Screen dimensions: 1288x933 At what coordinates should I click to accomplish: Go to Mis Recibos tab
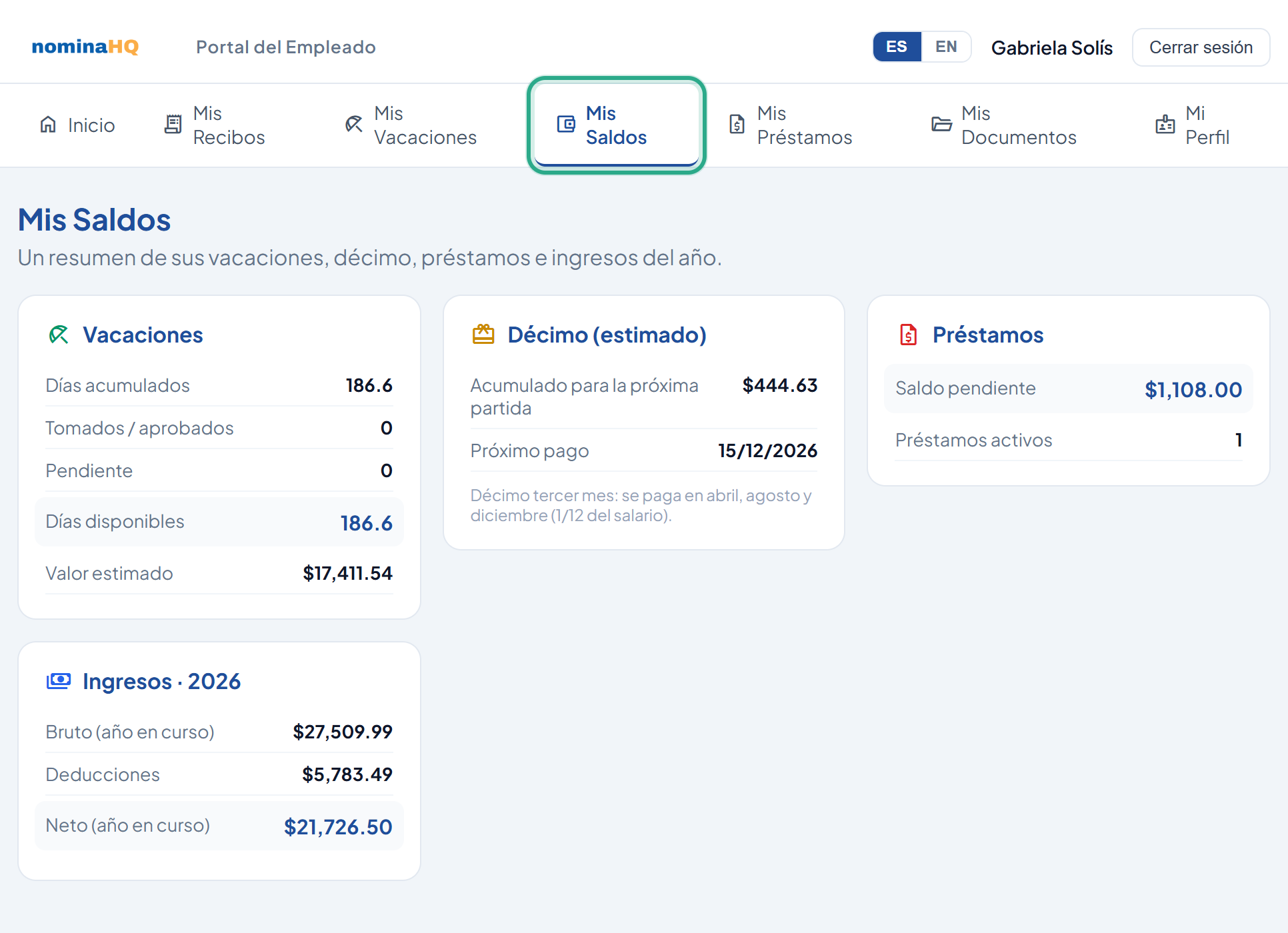pyautogui.click(x=215, y=125)
